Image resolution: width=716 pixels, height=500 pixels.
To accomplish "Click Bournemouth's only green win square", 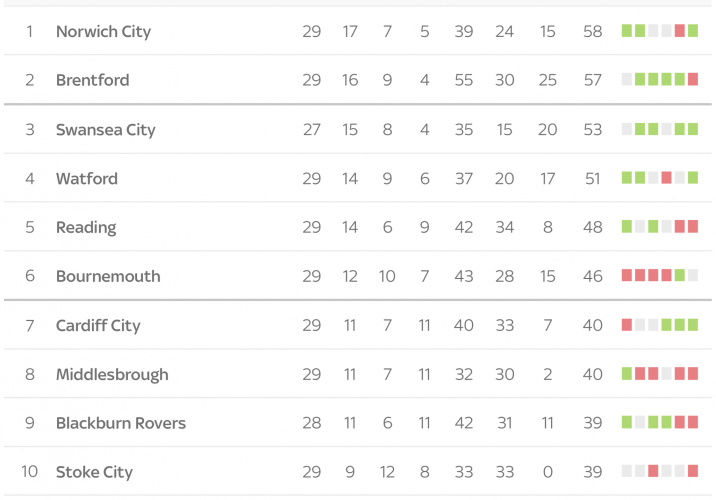I will (680, 276).
